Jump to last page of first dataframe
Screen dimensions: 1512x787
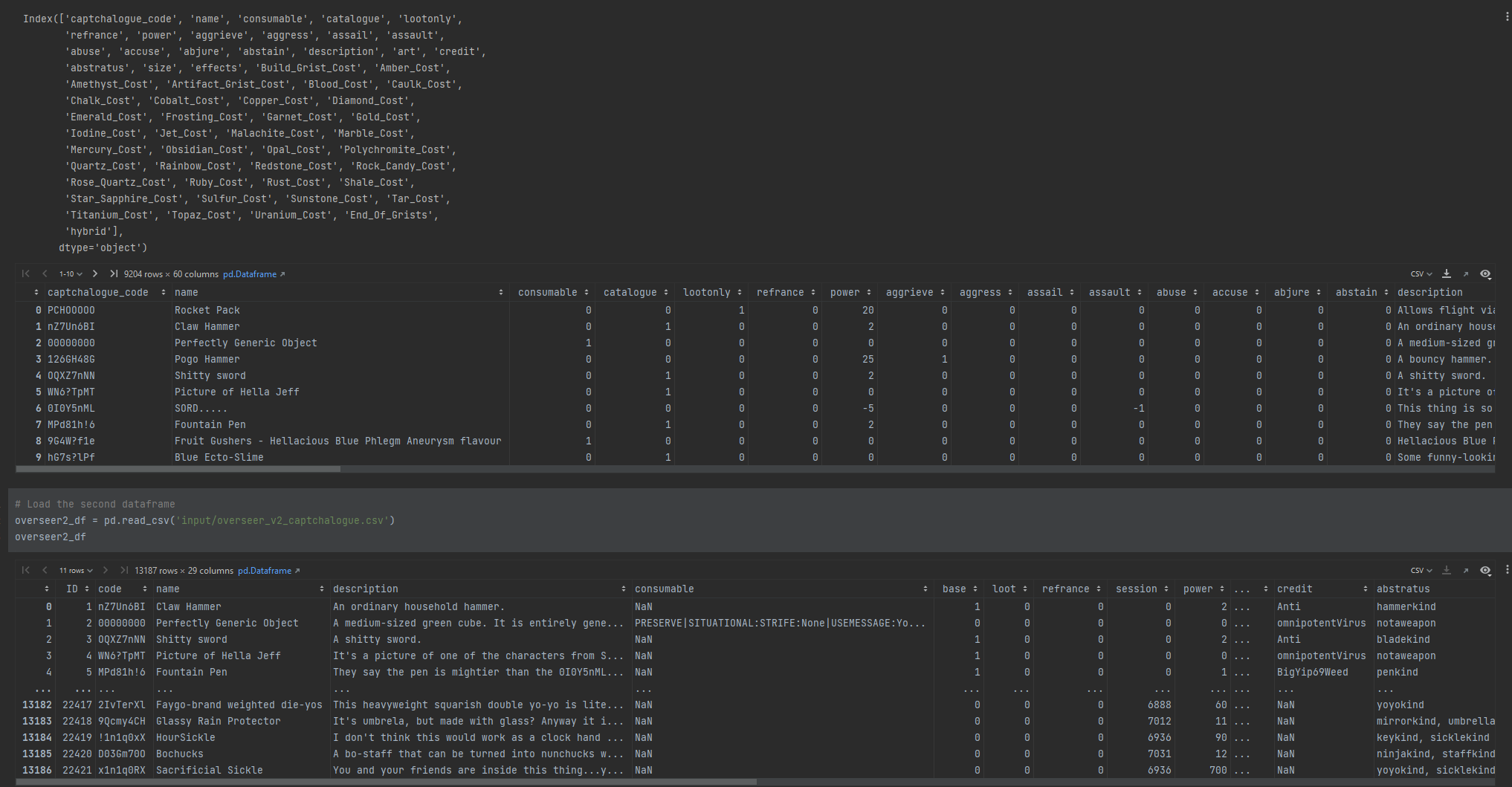[x=114, y=273]
